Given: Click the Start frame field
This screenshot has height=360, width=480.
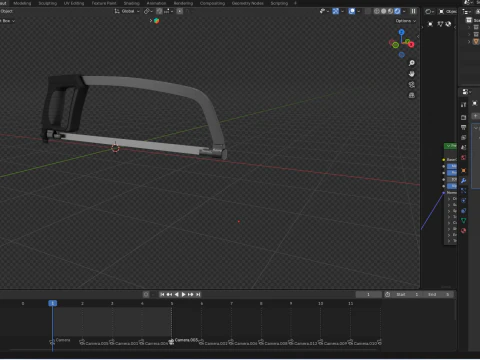Looking at the screenshot, I should point(407,294).
